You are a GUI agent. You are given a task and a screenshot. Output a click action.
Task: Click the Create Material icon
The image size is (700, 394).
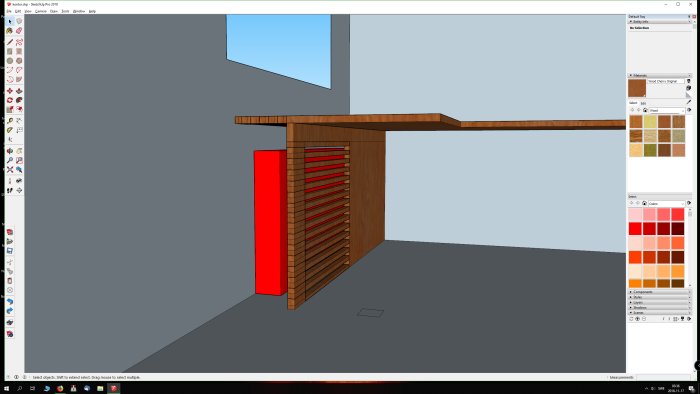point(688,88)
